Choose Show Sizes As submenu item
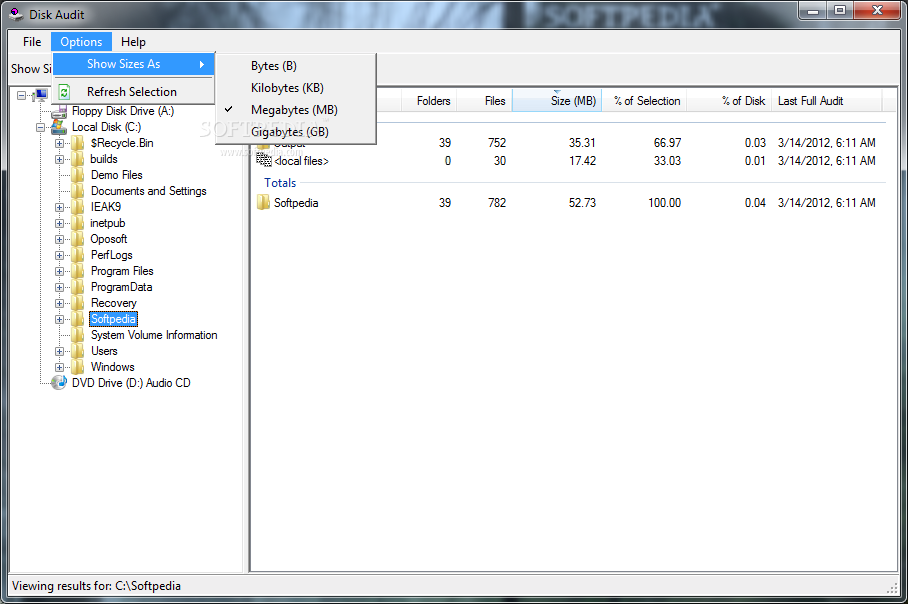Screen dimensions: 908x604 (134, 64)
